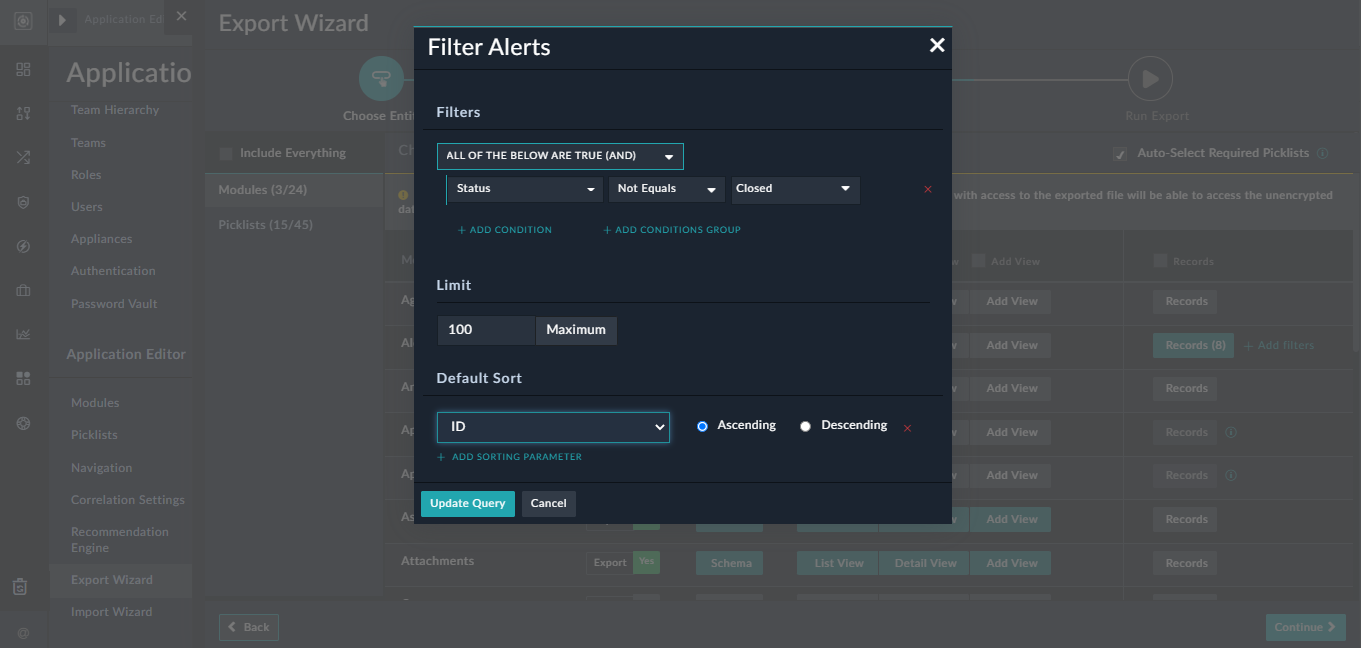Expand the Not Equals operator dropdown
The width and height of the screenshot is (1361, 648).
click(x=666, y=189)
